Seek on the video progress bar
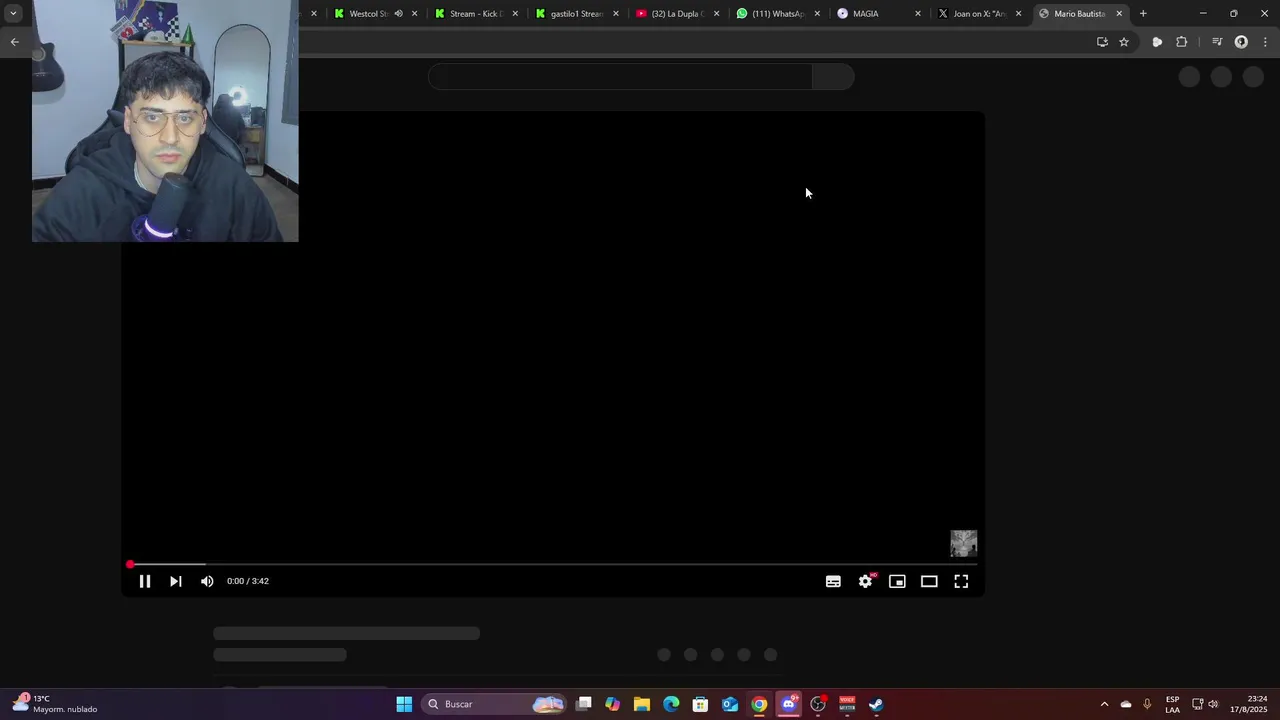The width and height of the screenshot is (1280, 720). [553, 565]
